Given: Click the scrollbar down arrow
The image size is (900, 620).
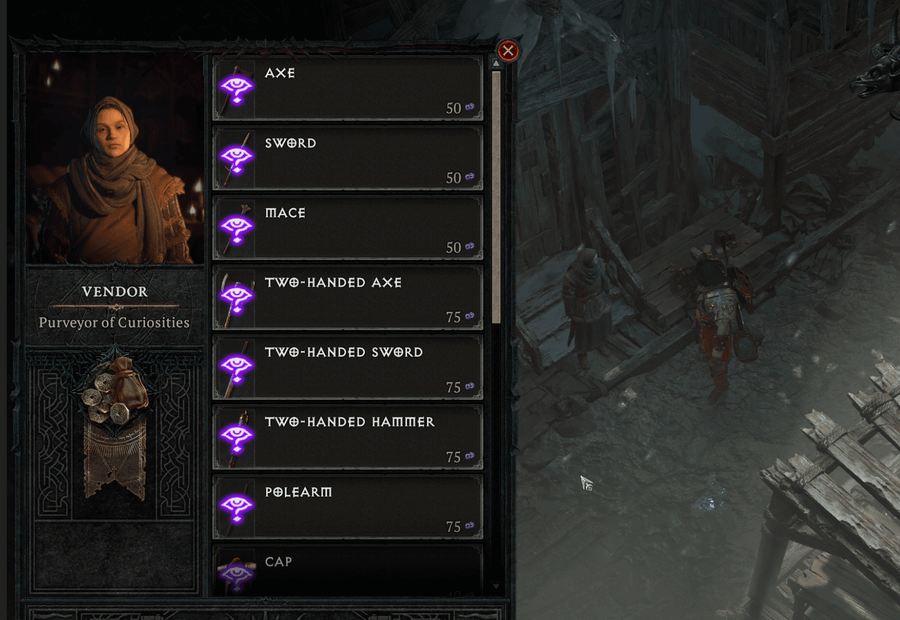Looking at the screenshot, I should tap(496, 587).
